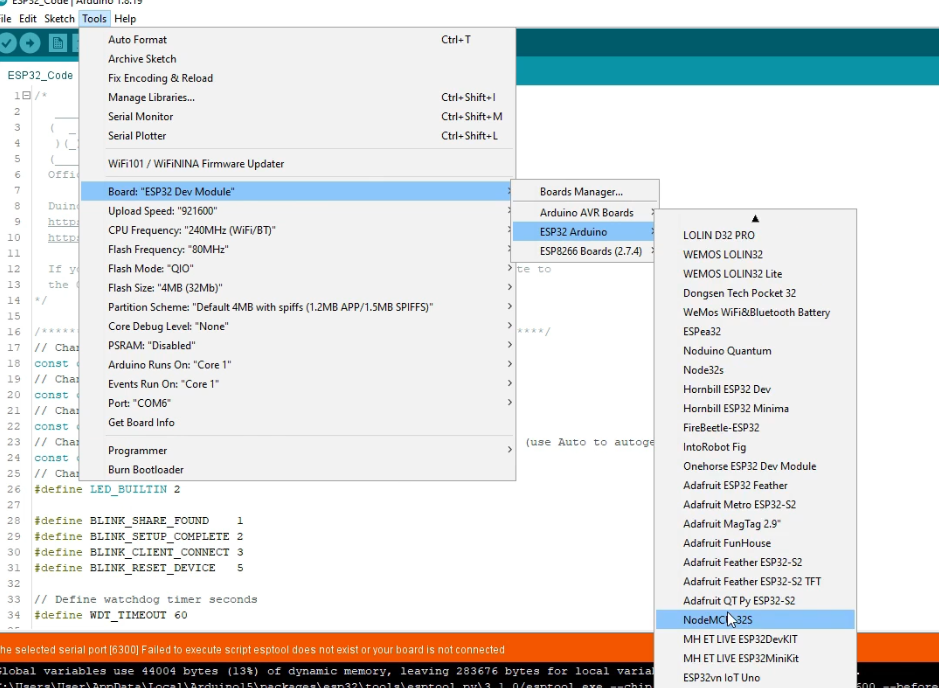
Task: Open the Help menu
Action: tap(124, 18)
